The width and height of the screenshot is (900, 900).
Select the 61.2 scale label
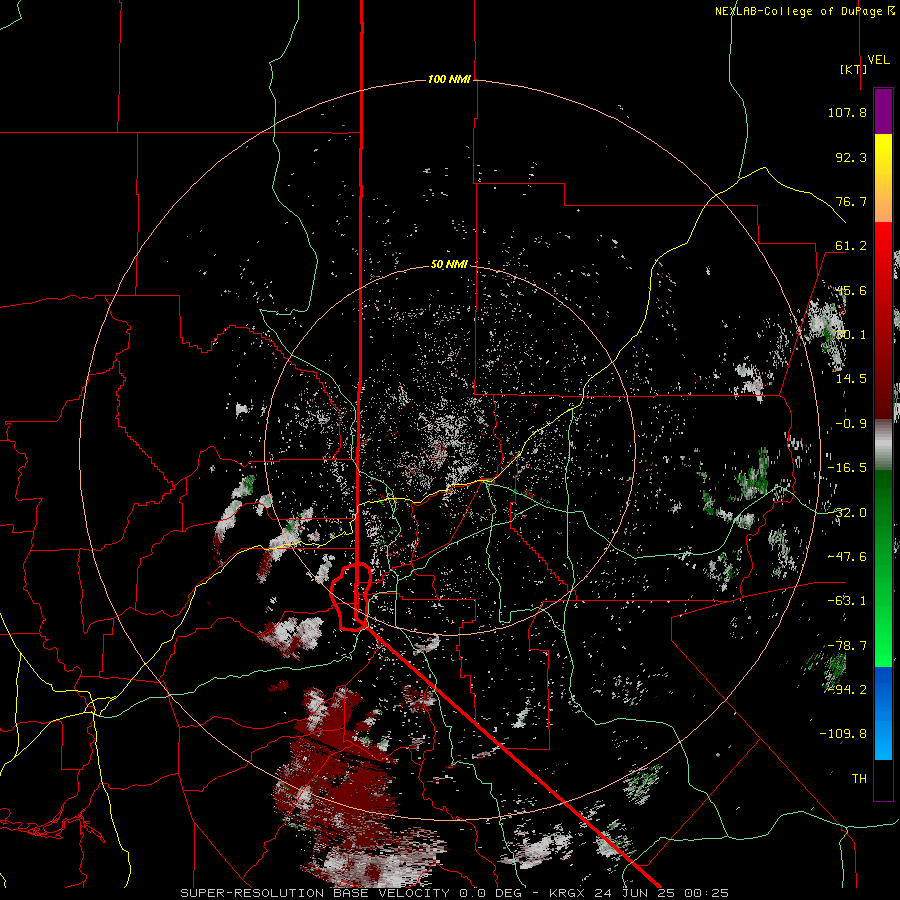pos(851,246)
